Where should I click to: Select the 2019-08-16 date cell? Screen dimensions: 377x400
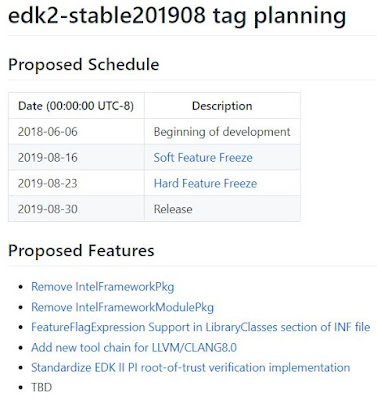(x=76, y=157)
